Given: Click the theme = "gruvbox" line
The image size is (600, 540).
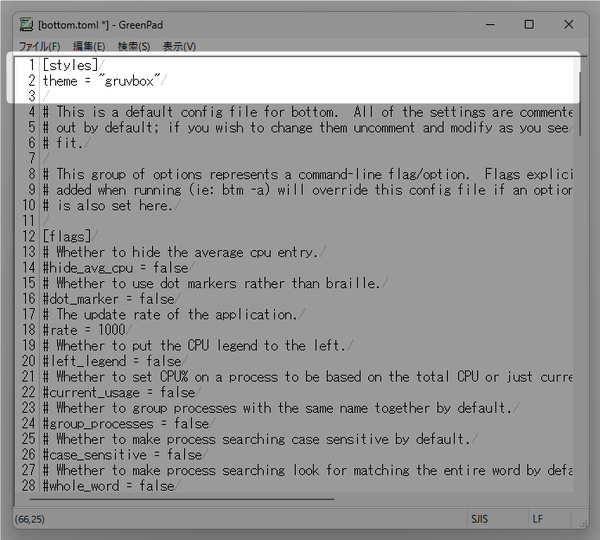Looking at the screenshot, I should click(104, 81).
